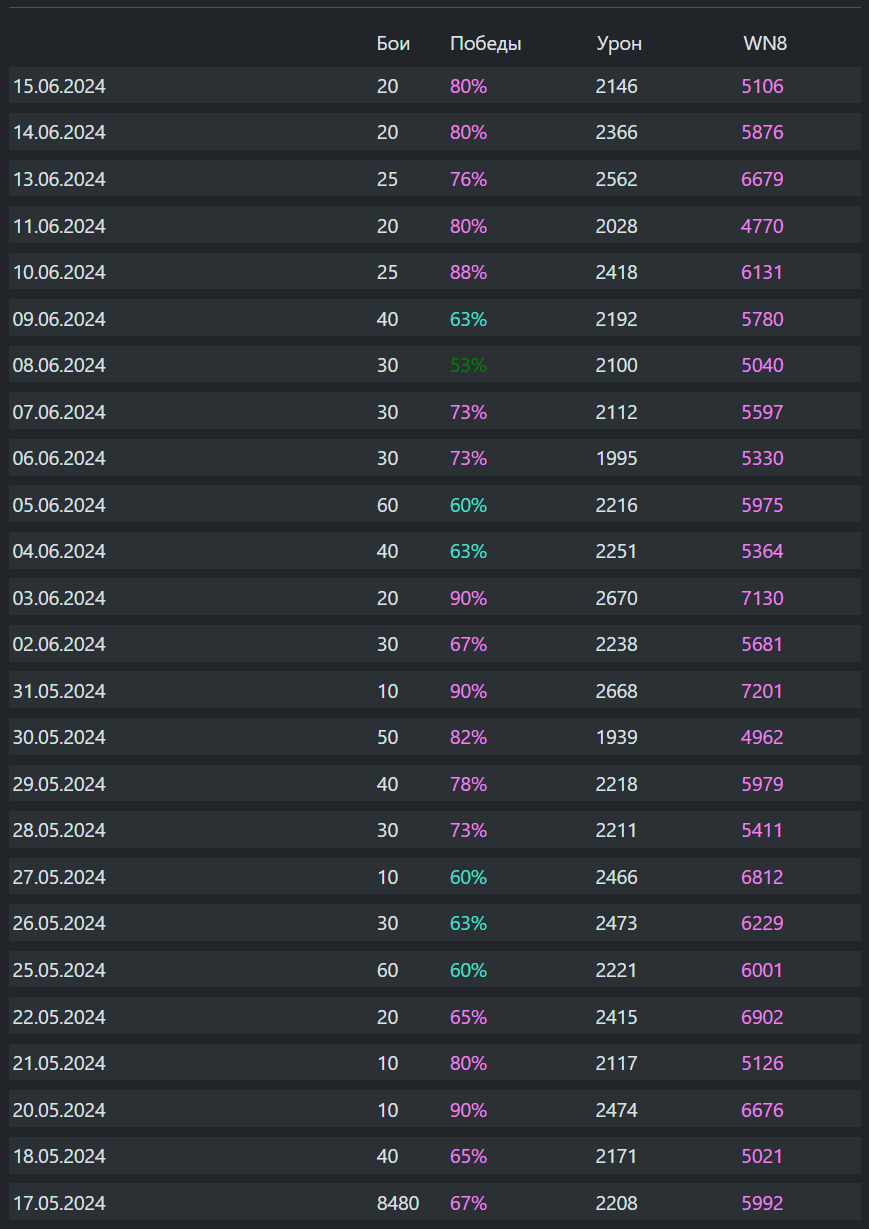This screenshot has width=869, height=1229.
Task: Click damage value 1939
Action: coord(616,738)
